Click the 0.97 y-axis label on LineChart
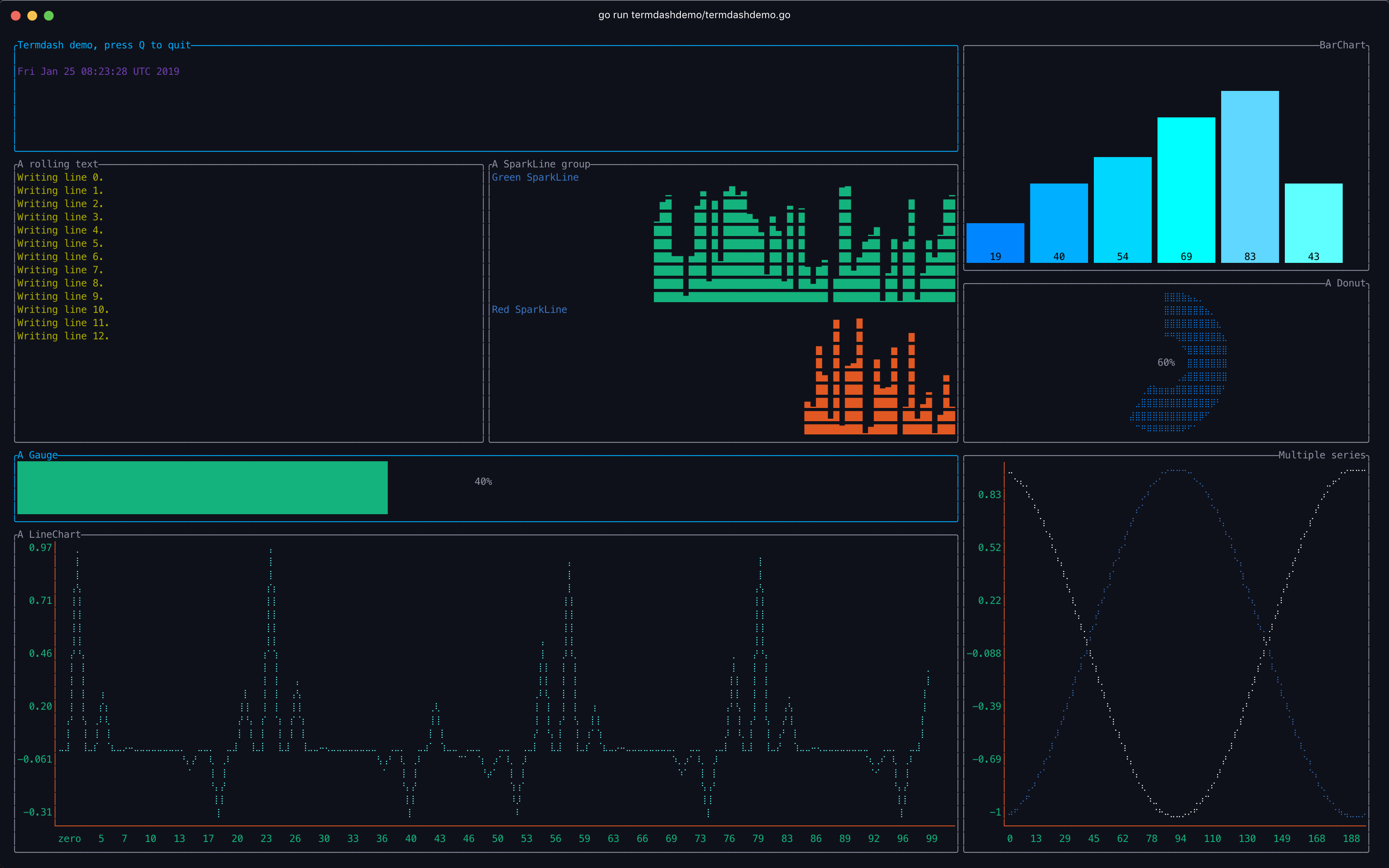The width and height of the screenshot is (1389, 868). click(40, 548)
